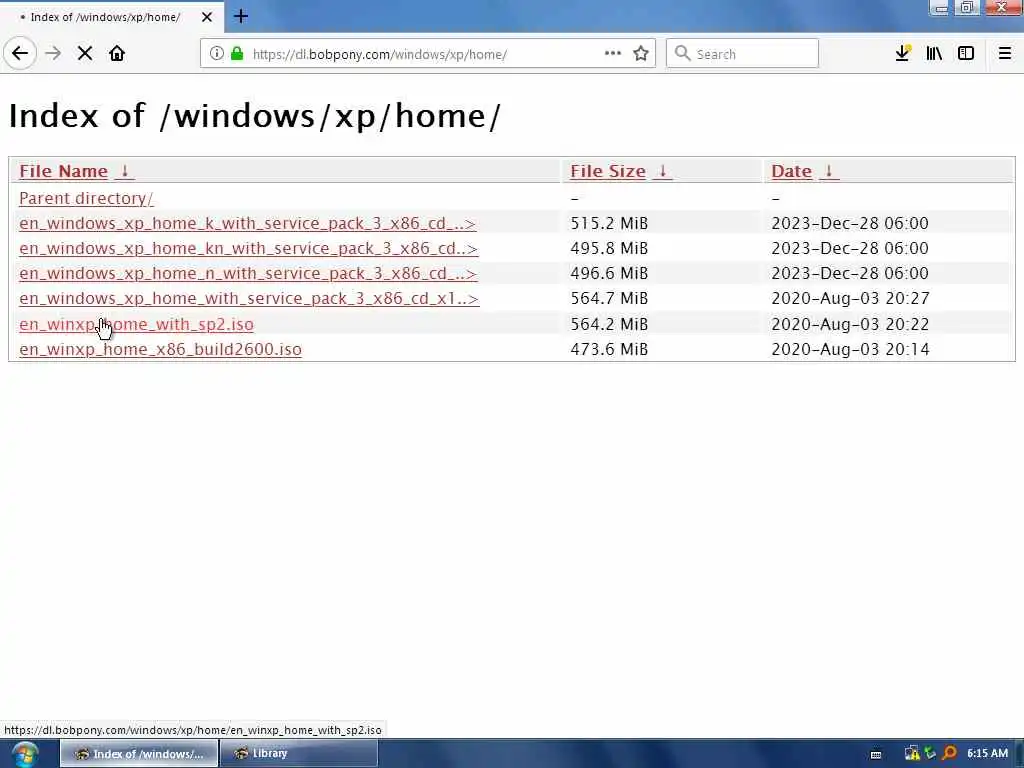Sort listing by File Size
The height and width of the screenshot is (768, 1024).
click(x=608, y=171)
